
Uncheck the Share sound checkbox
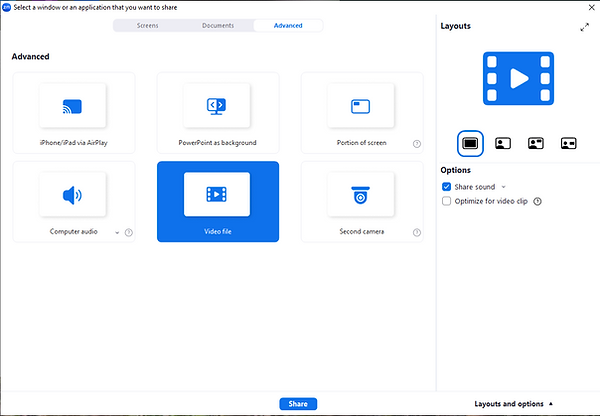(447, 187)
